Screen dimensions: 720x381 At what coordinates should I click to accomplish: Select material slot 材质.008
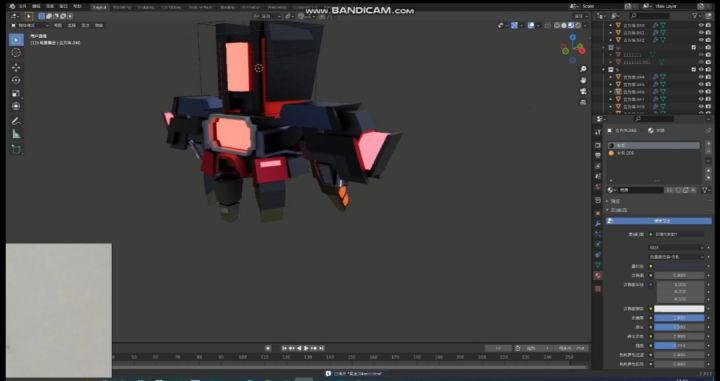[654, 153]
